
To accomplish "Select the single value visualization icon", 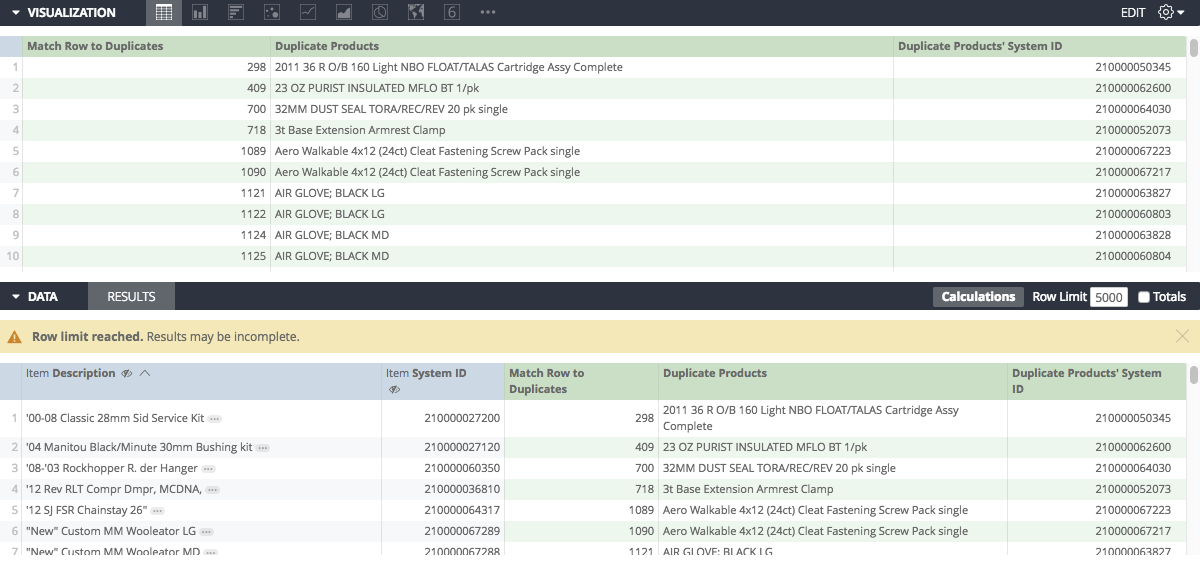I will 452,12.
